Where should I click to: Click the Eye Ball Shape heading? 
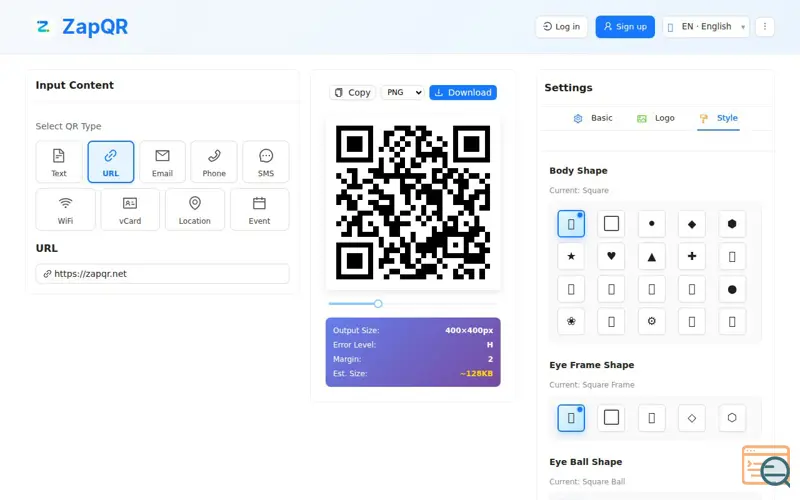click(586, 462)
